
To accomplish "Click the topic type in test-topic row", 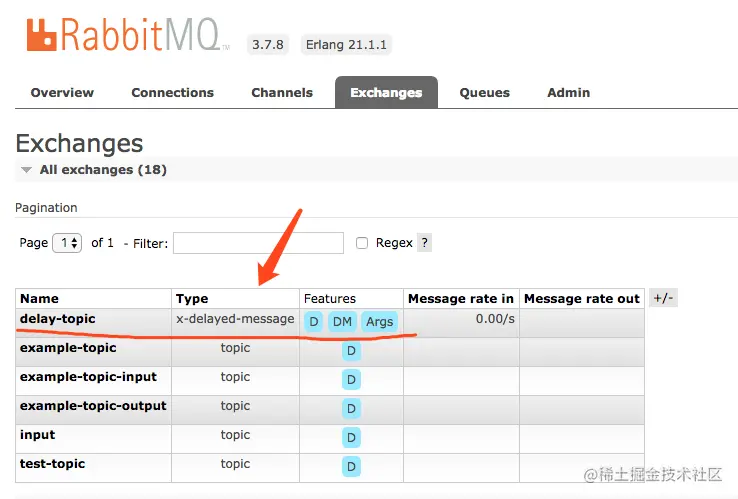I will (x=235, y=464).
